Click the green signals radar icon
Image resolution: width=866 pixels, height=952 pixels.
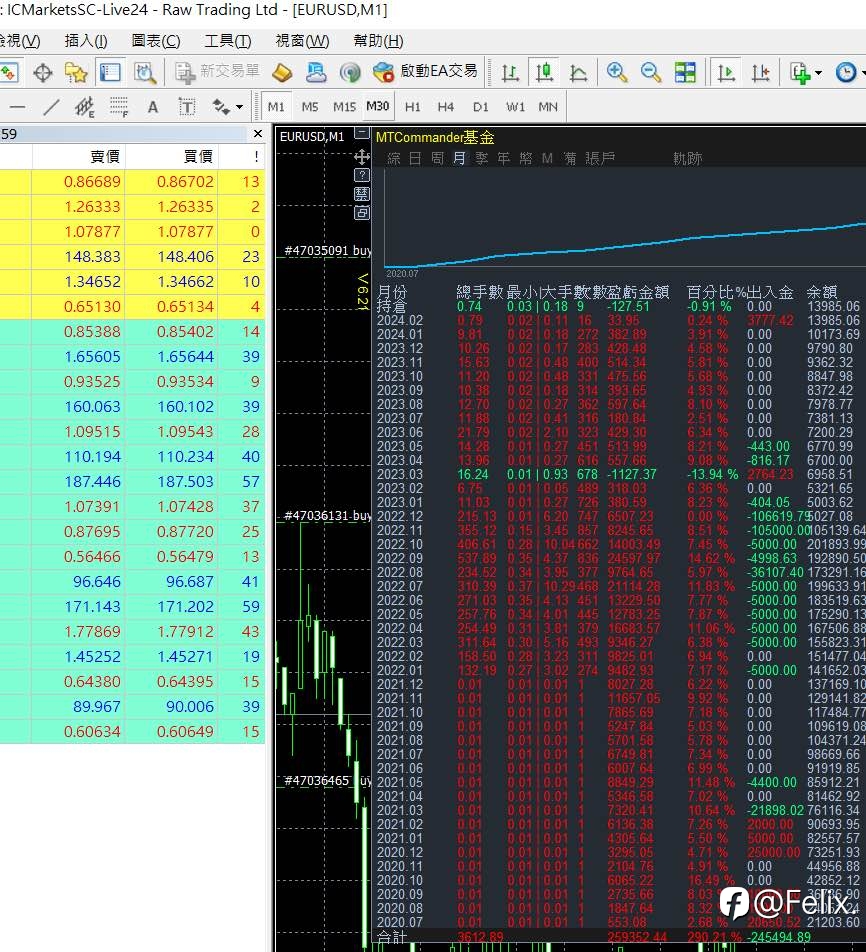(350, 73)
